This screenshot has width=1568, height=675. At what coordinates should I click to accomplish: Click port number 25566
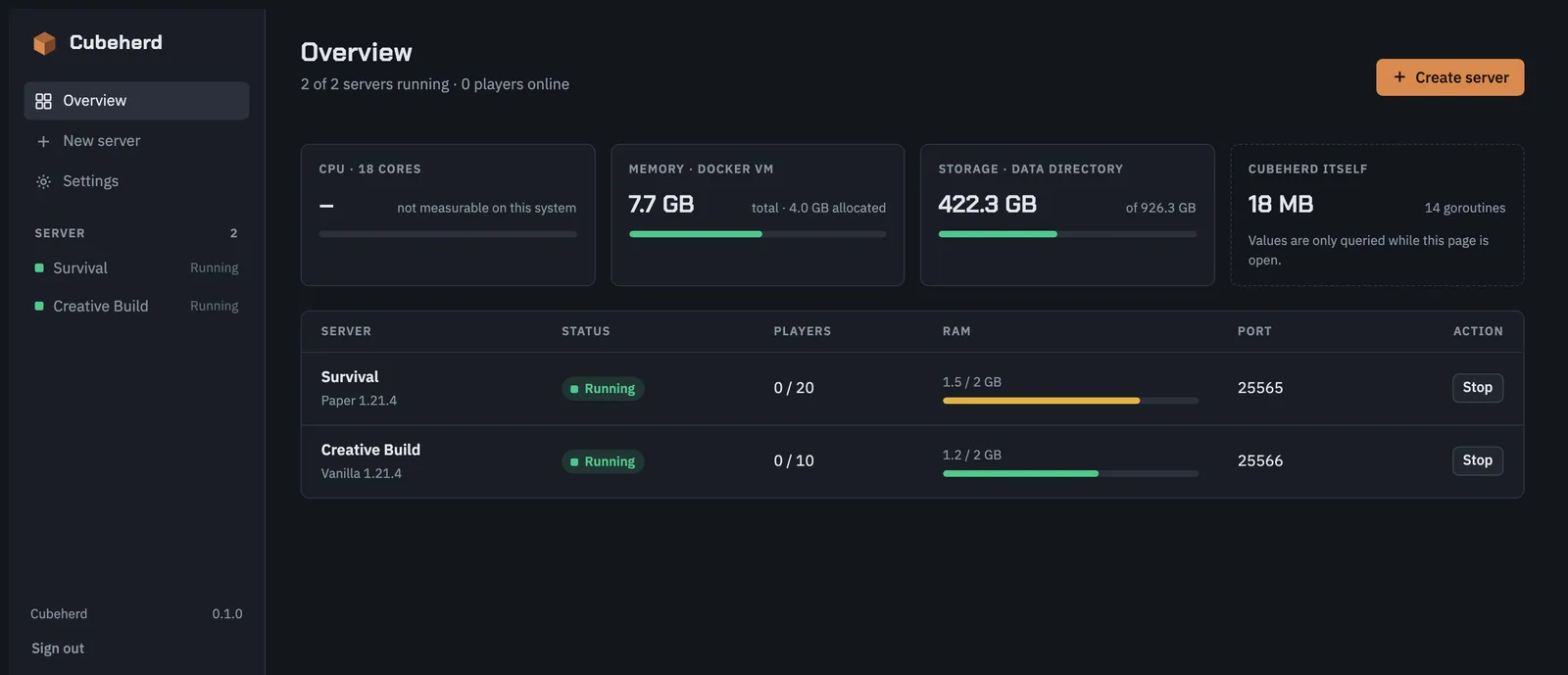[1260, 460]
